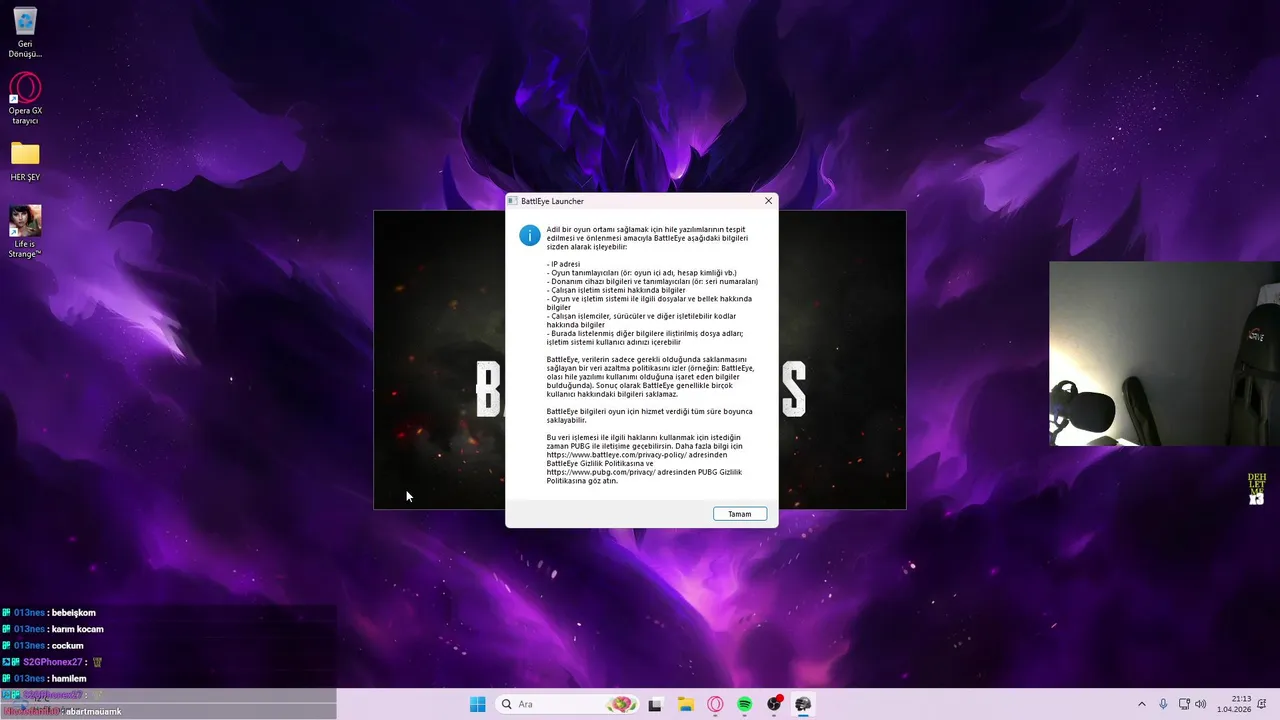Open File Explorer from the taskbar

685,704
